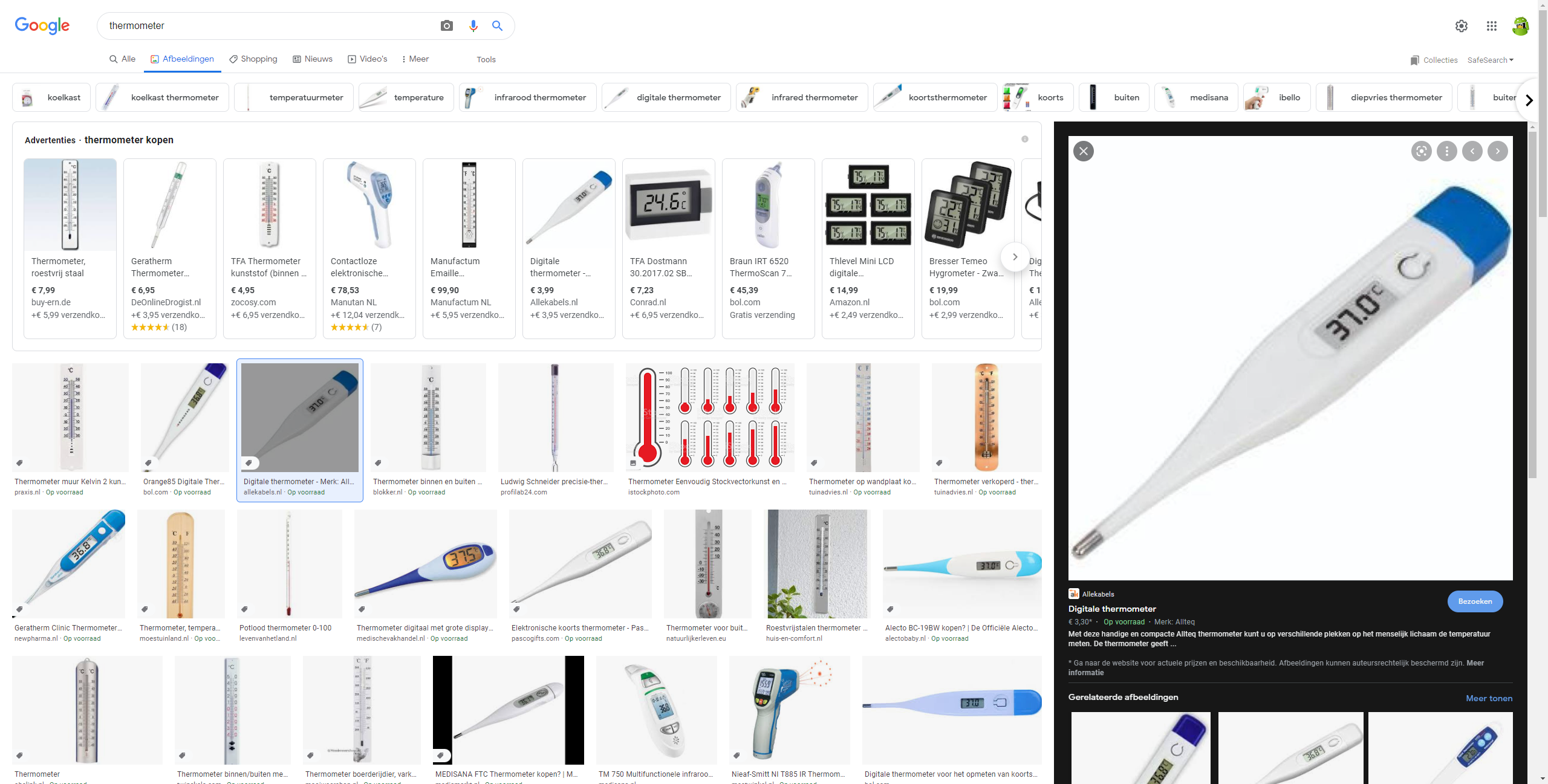Show more ads with carousel arrow

coord(1015,257)
